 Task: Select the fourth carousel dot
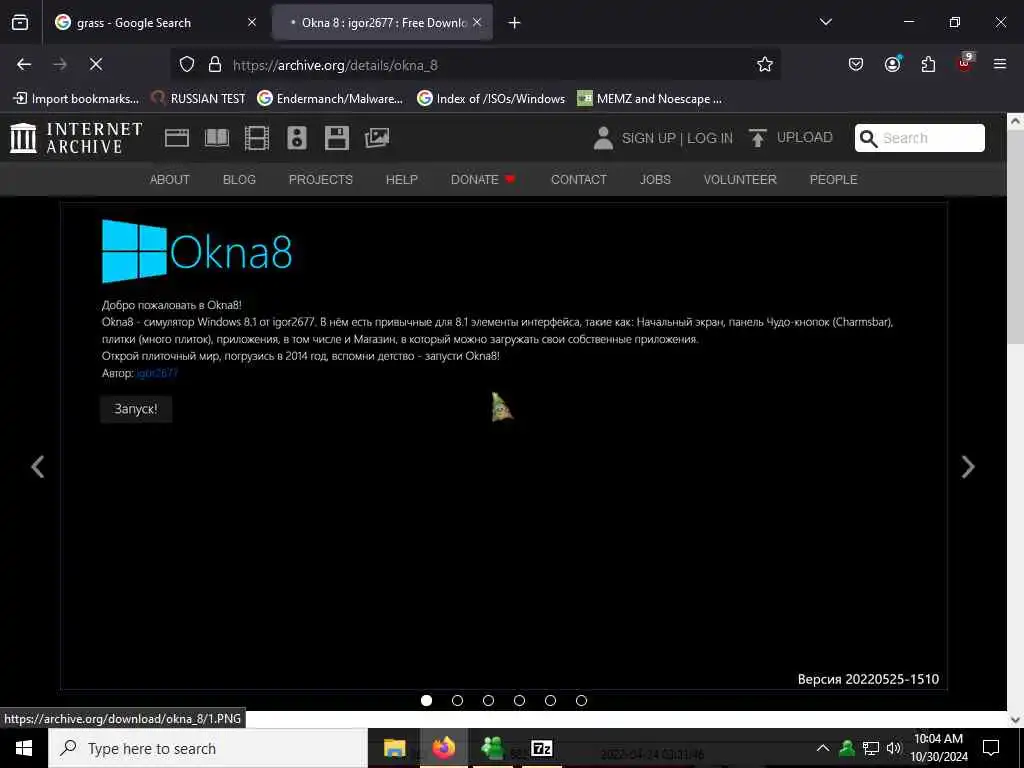tap(519, 700)
